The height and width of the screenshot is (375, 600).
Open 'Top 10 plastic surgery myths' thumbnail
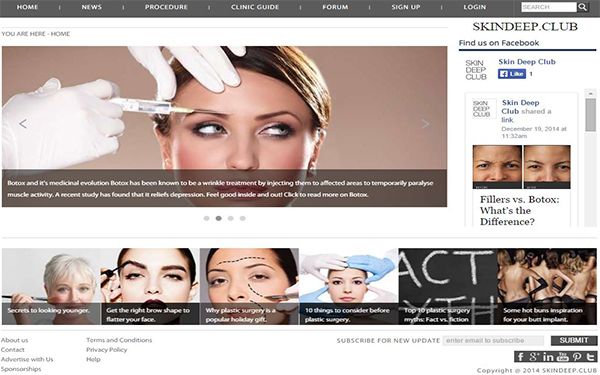pos(448,286)
